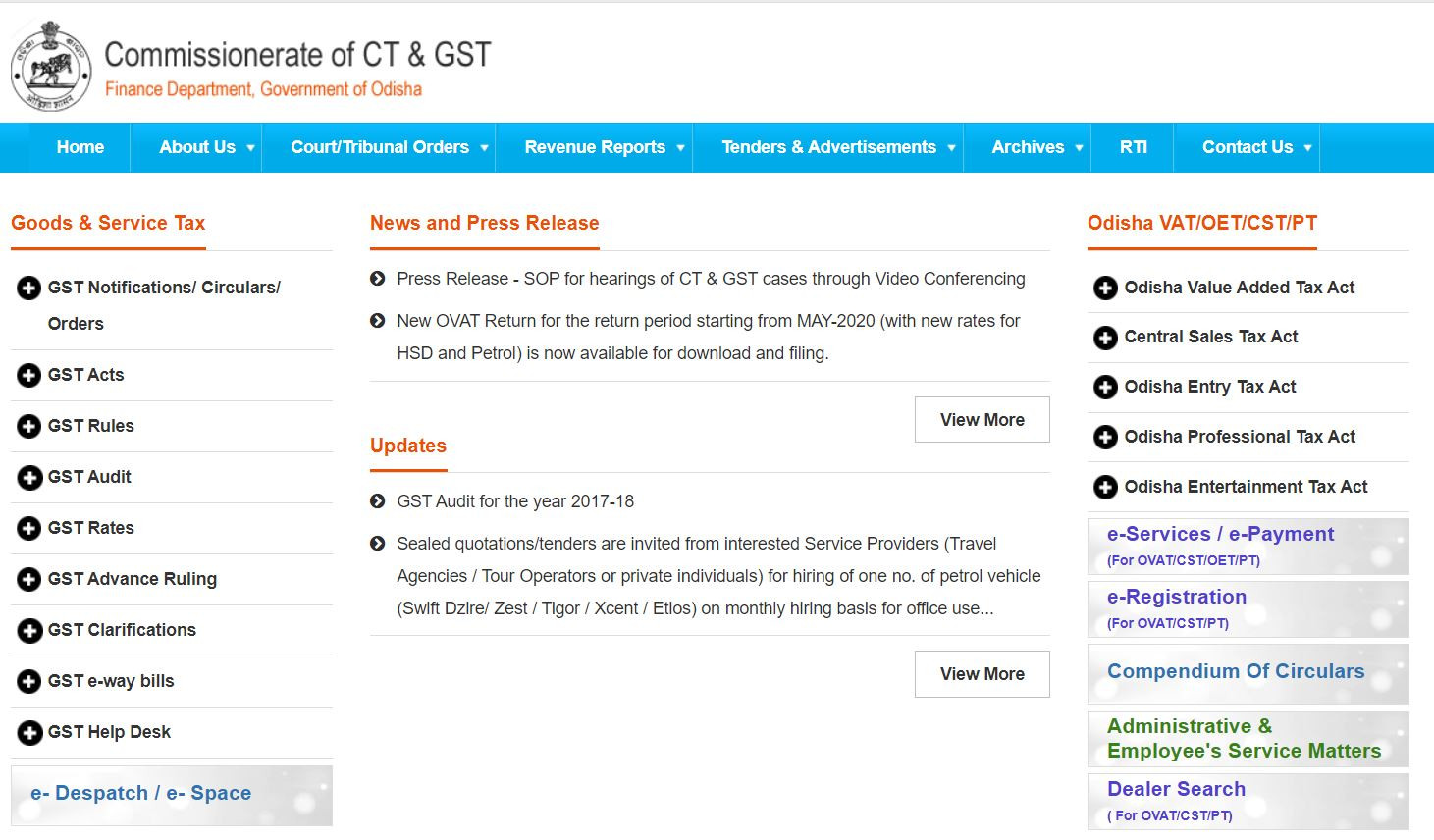Open the Court/Tribunal Orders dropdown
1434x840 pixels.
tap(484, 148)
